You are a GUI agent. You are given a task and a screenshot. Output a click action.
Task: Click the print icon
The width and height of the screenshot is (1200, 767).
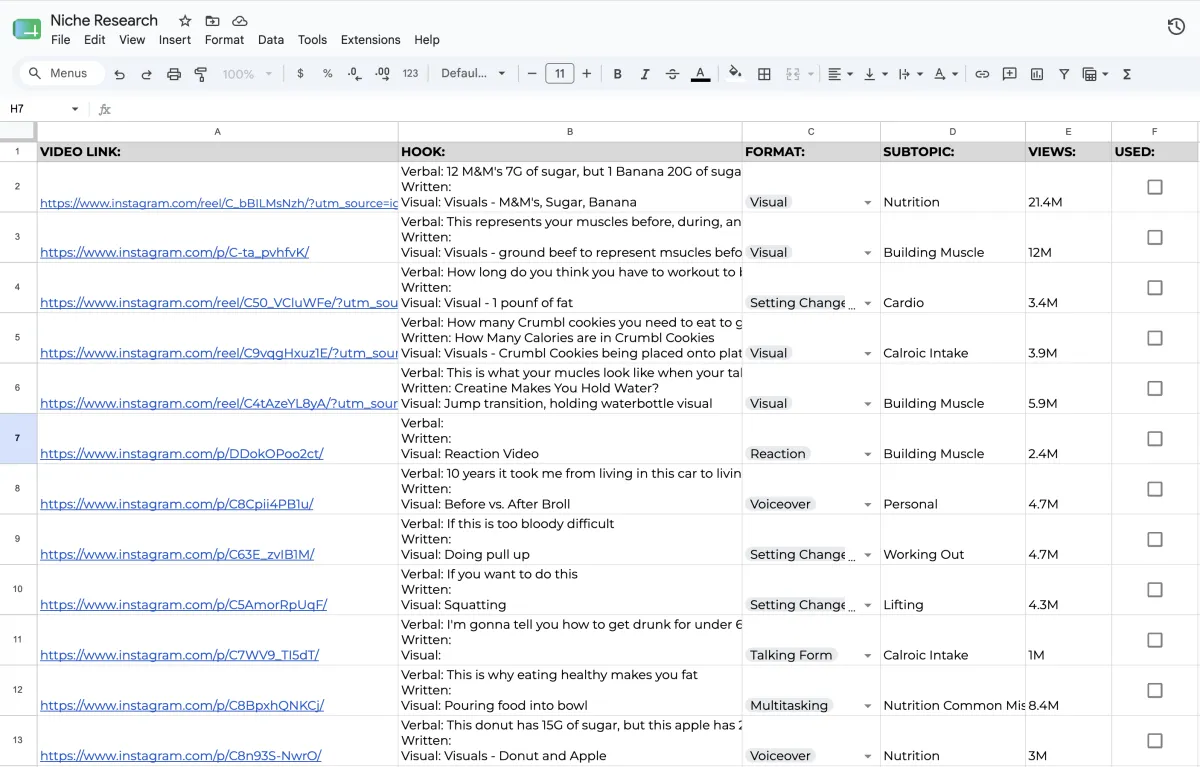pyautogui.click(x=174, y=74)
